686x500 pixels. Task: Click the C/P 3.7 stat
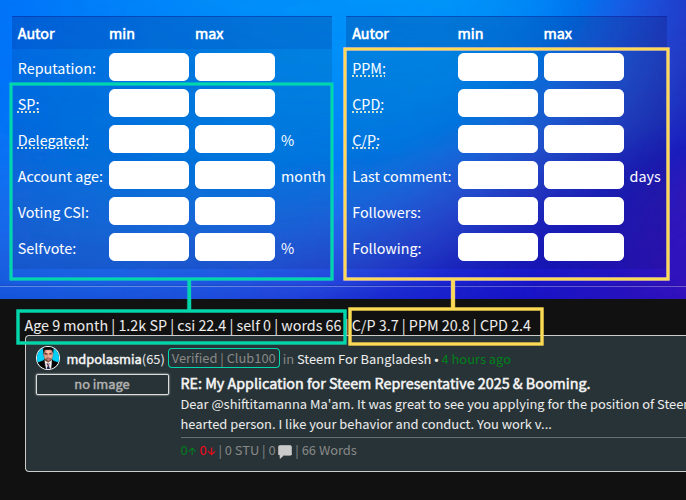point(375,326)
